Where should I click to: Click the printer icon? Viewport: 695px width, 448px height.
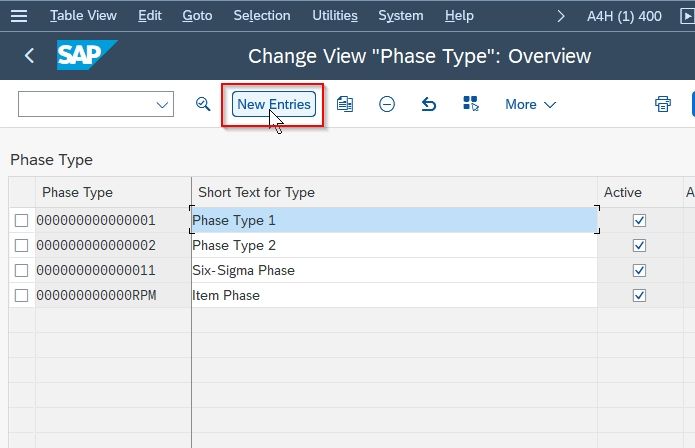pos(663,104)
